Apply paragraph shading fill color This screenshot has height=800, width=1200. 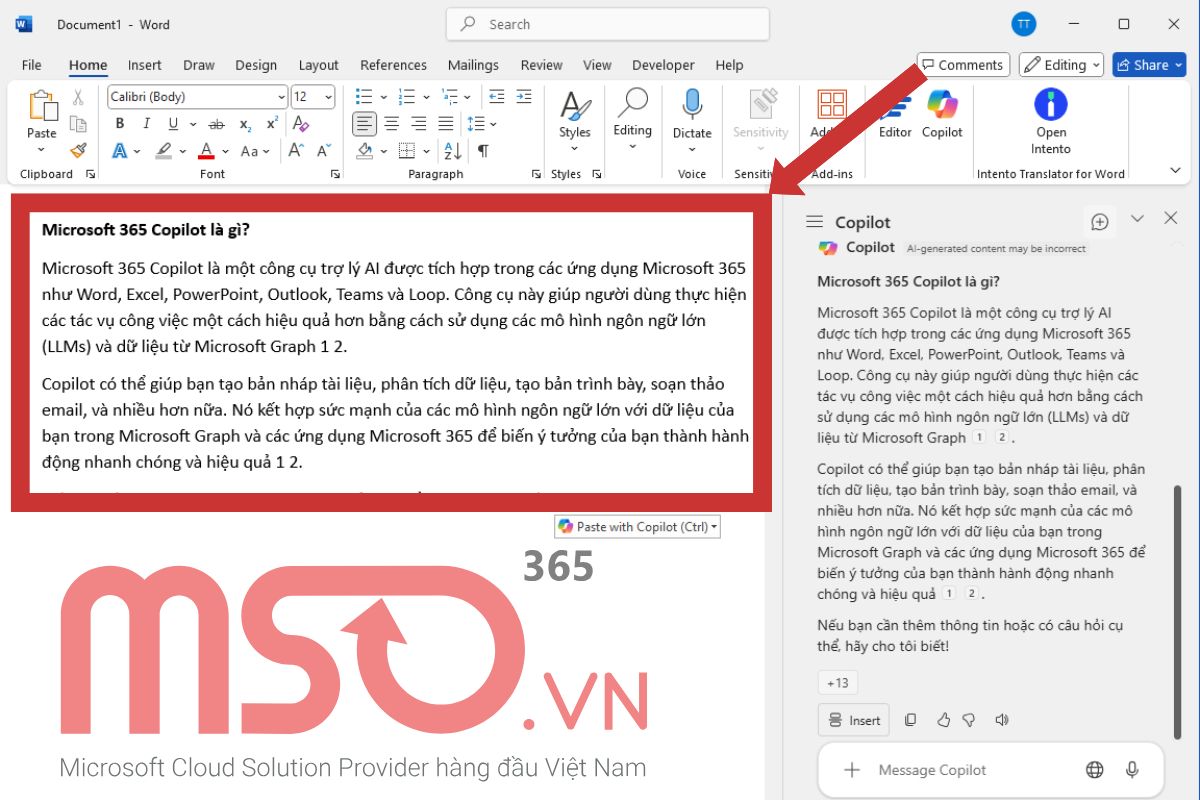coord(365,151)
